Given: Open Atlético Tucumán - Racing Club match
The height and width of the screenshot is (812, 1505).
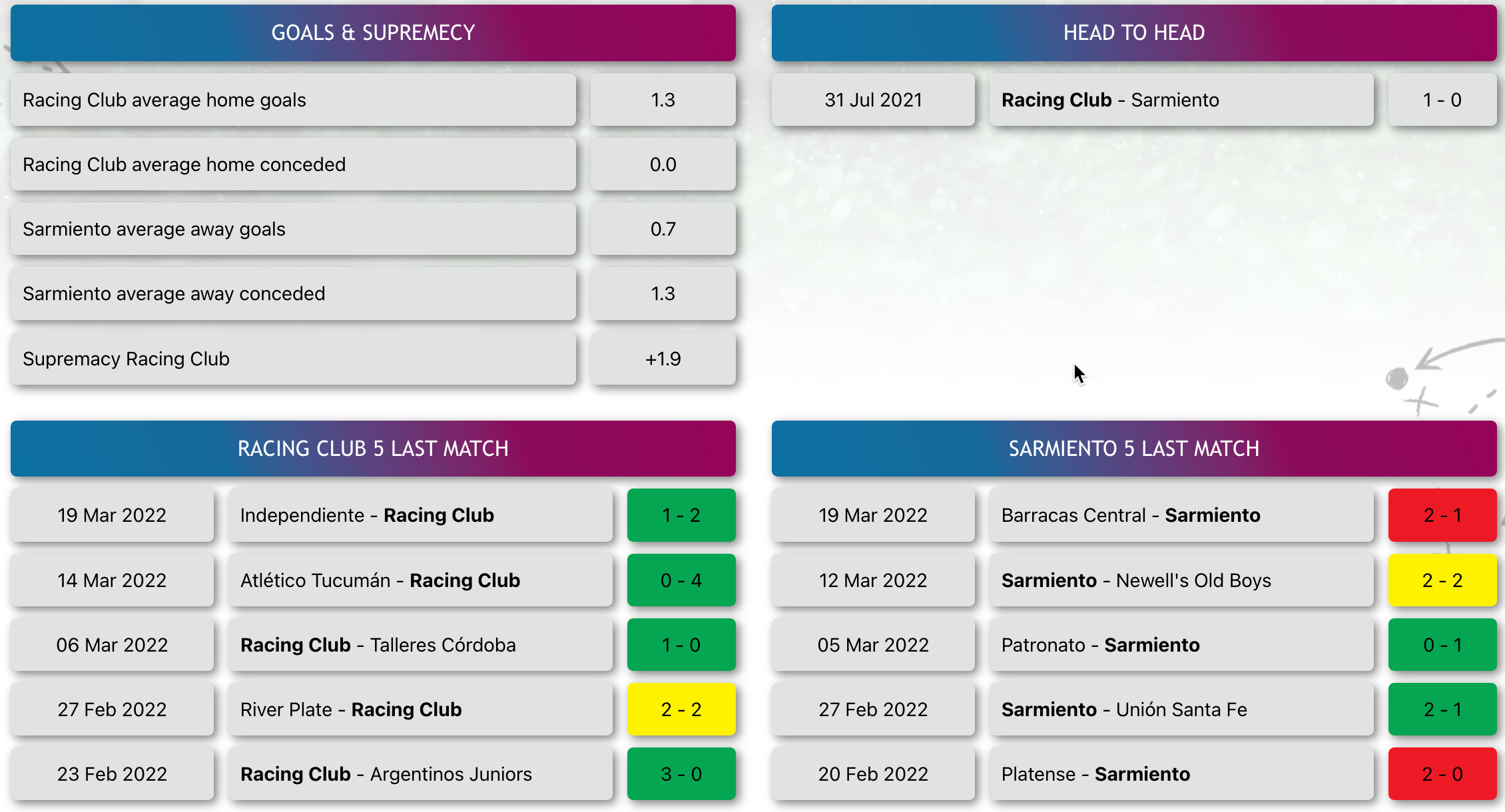Looking at the screenshot, I should [x=420, y=580].
